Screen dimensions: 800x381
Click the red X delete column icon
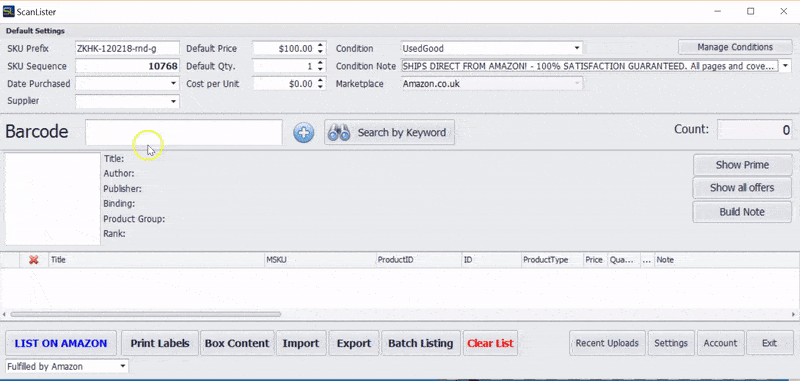point(34,260)
